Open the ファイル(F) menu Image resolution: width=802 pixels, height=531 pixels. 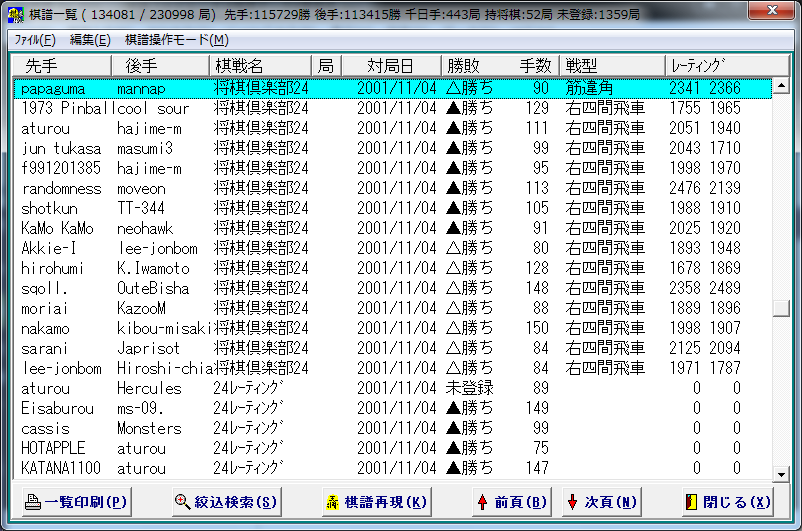34,40
